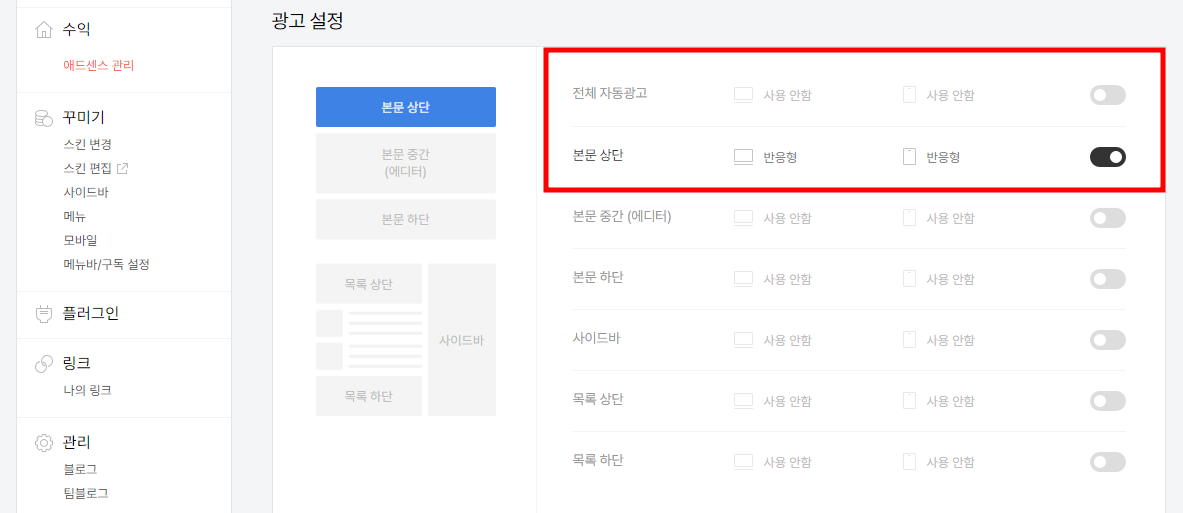
Task: Click 본문 중간 (에디터) row label
Action: click(622, 217)
